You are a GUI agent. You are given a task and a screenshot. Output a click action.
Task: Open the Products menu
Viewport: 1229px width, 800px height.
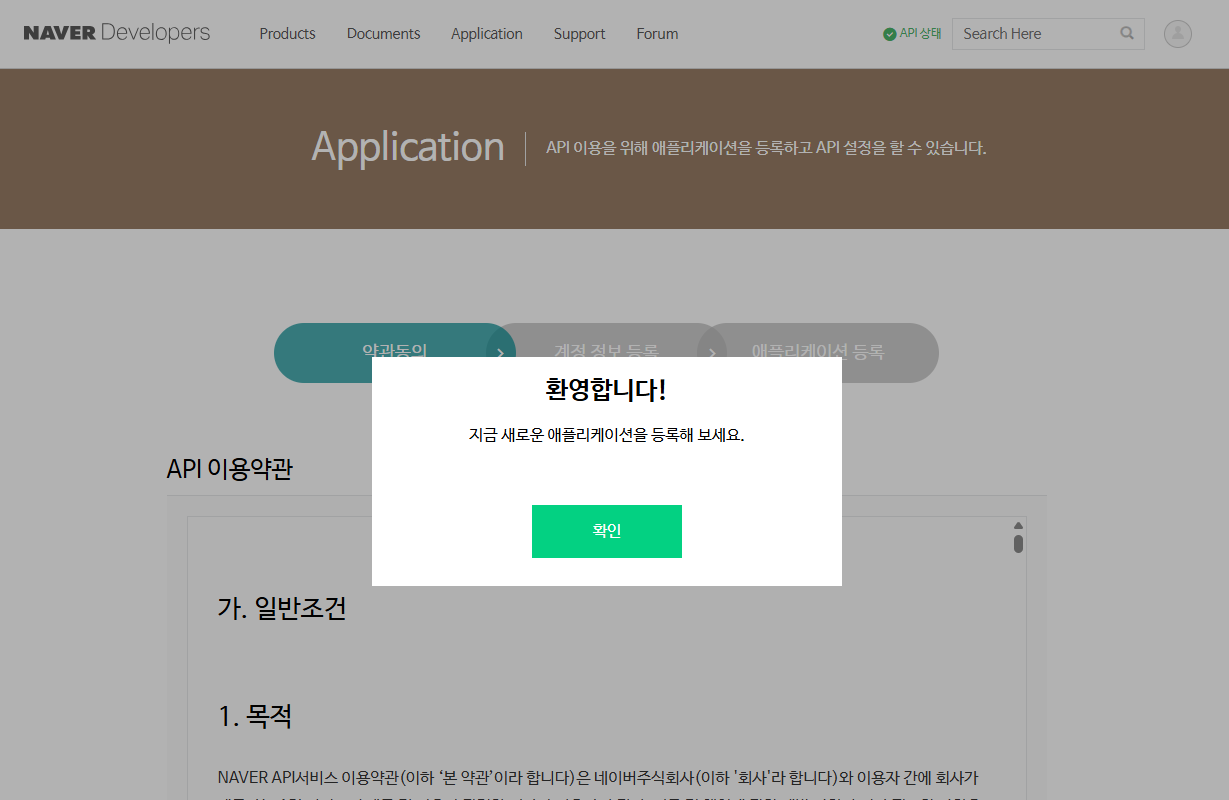287,34
